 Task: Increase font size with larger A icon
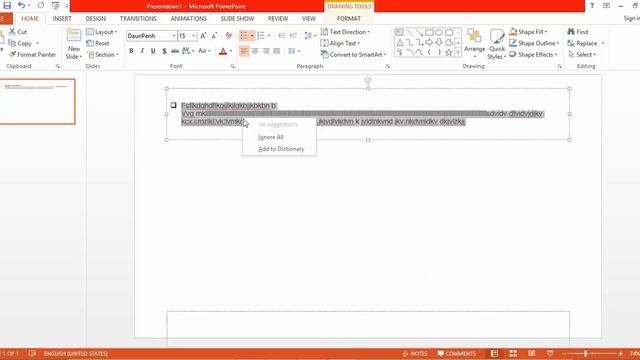coord(203,36)
